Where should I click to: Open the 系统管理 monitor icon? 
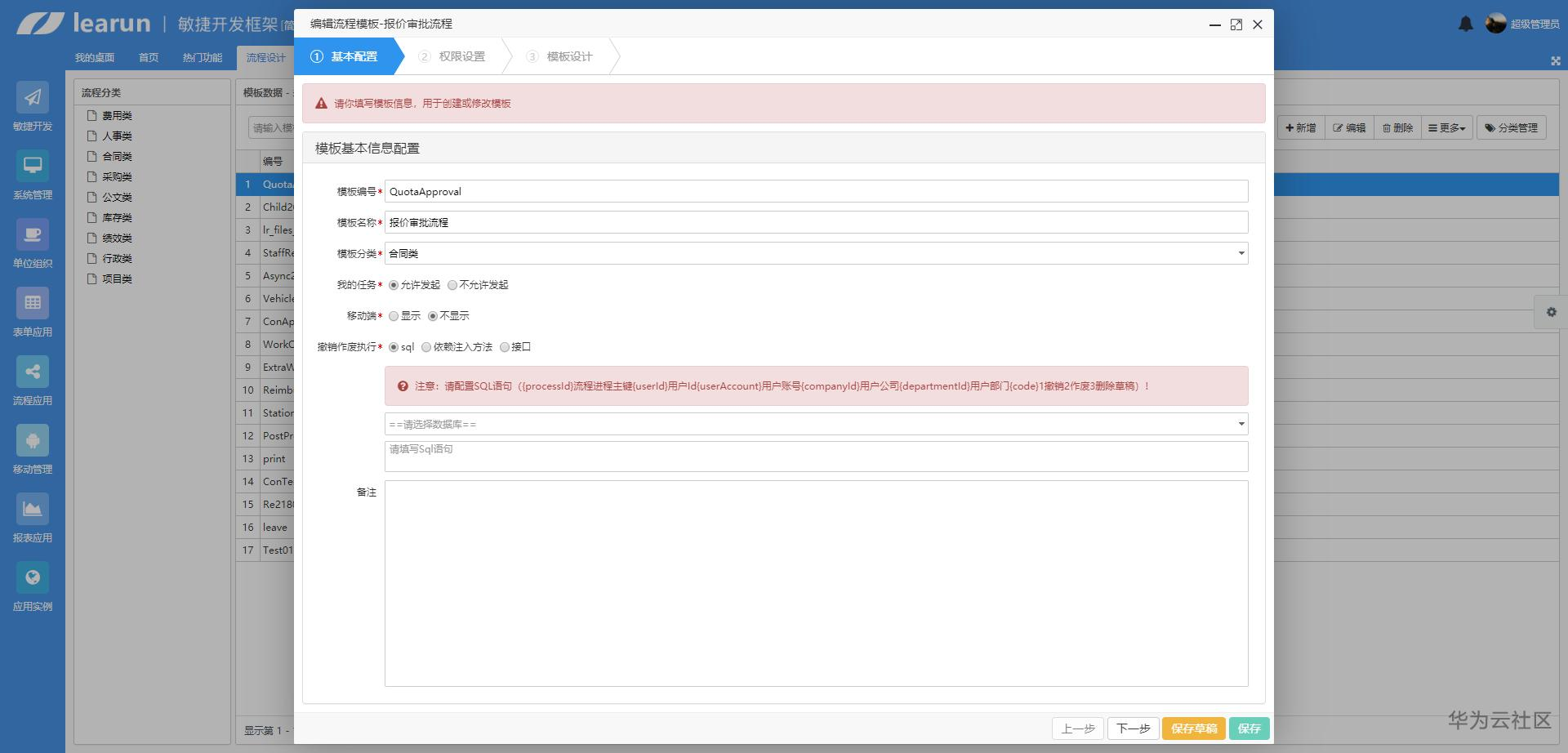click(33, 167)
